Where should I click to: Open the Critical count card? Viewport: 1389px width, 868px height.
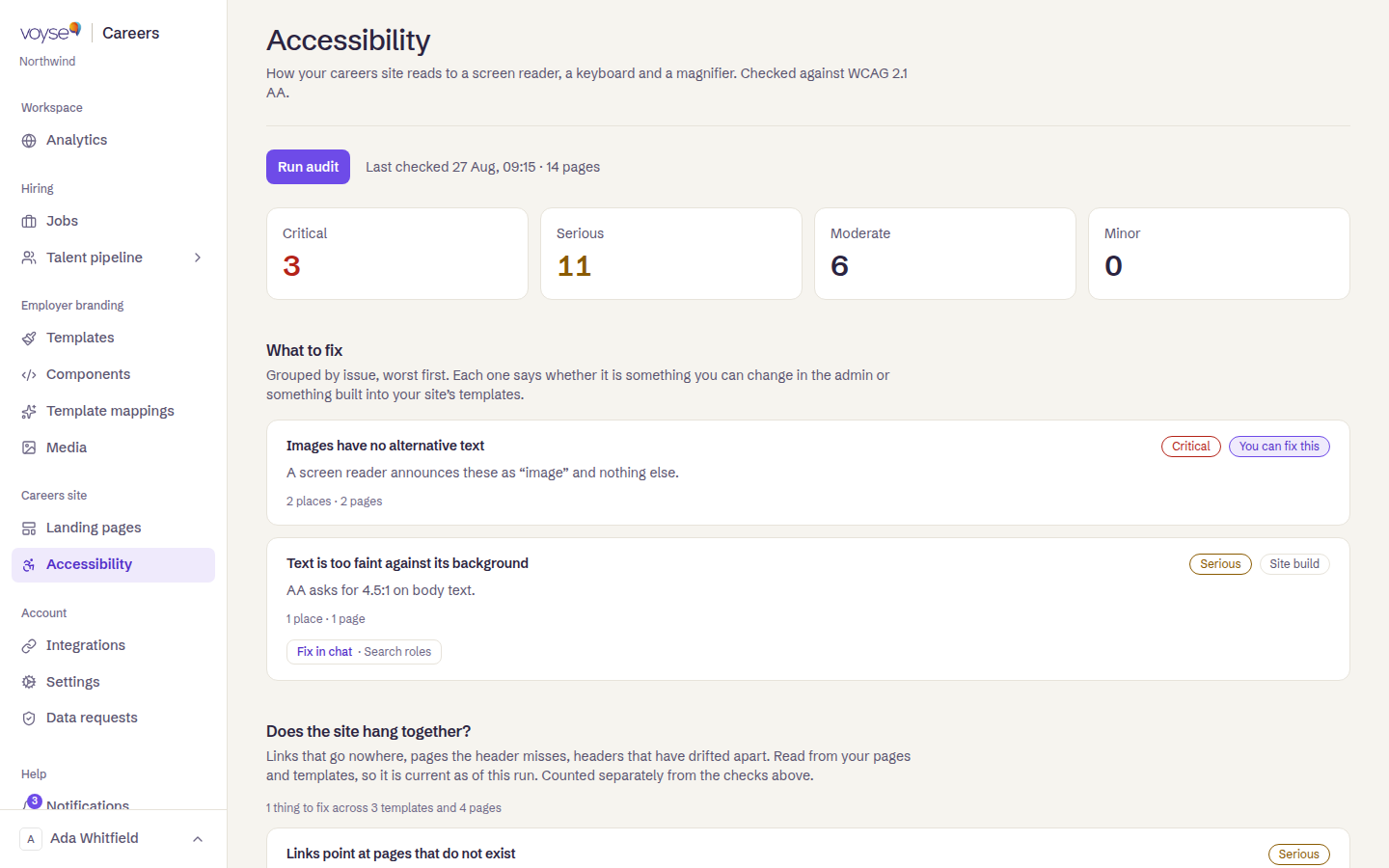click(397, 254)
